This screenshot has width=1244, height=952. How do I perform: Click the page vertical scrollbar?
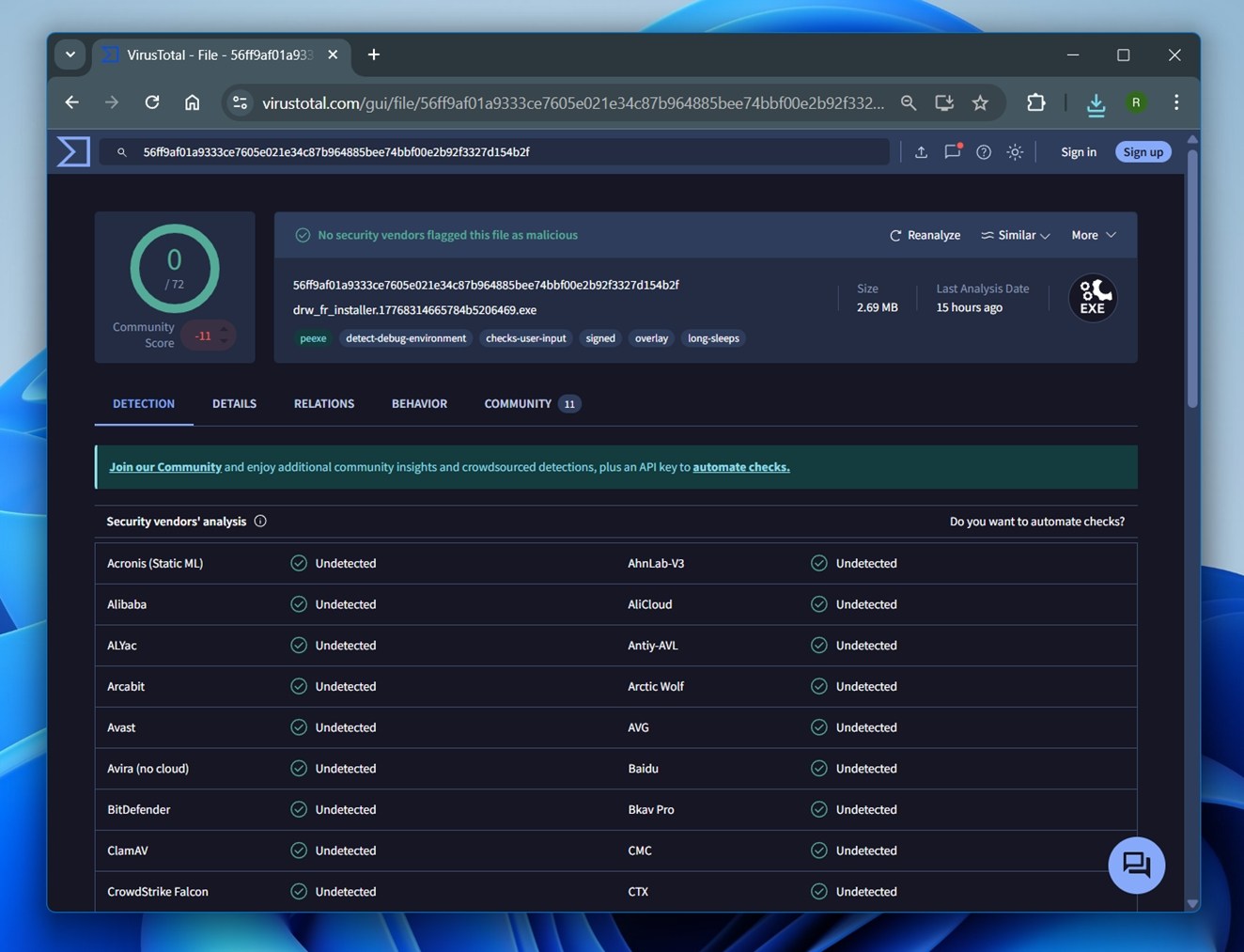[1192, 278]
